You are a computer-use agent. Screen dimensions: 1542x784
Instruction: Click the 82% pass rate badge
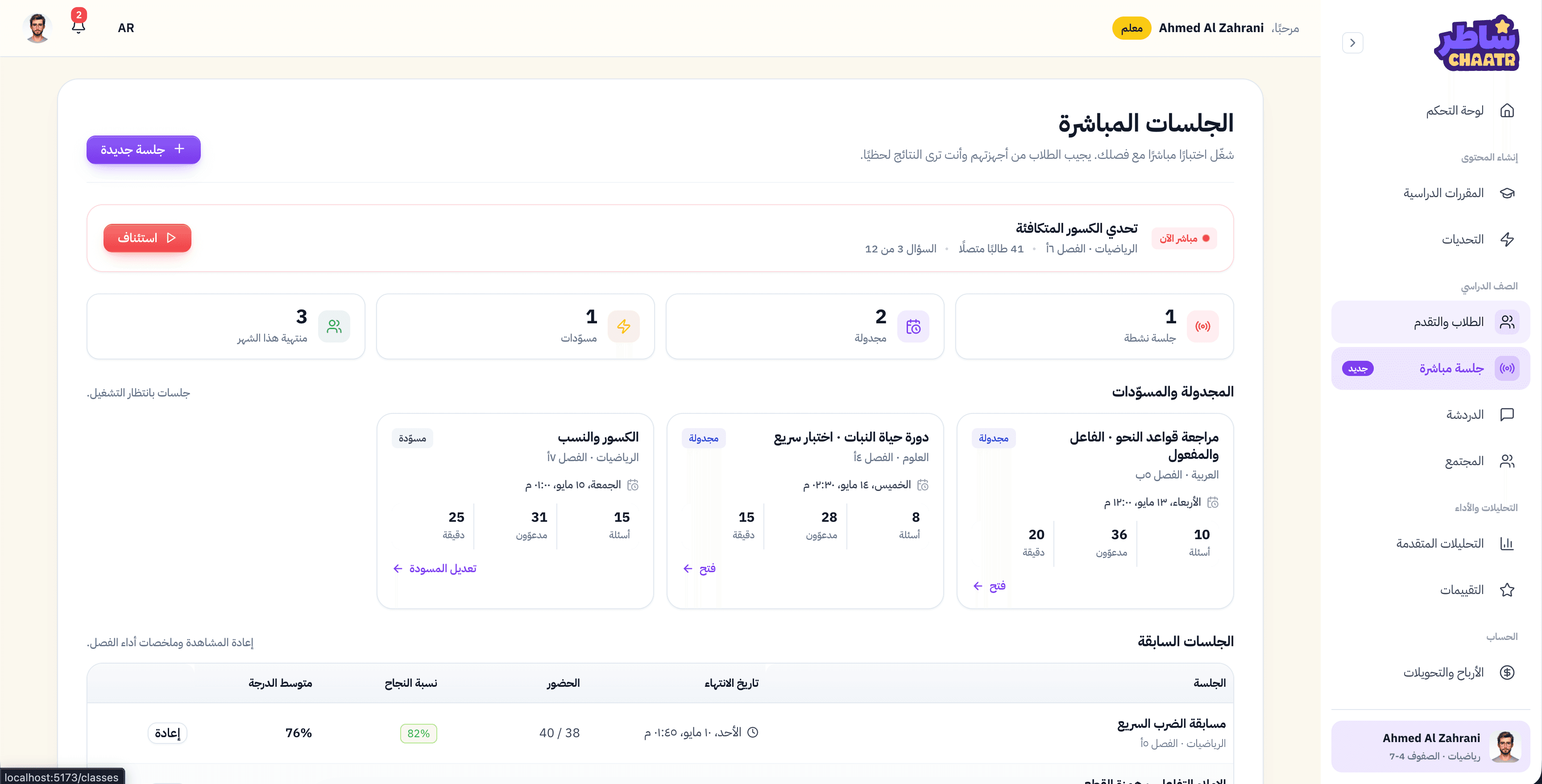pos(419,733)
